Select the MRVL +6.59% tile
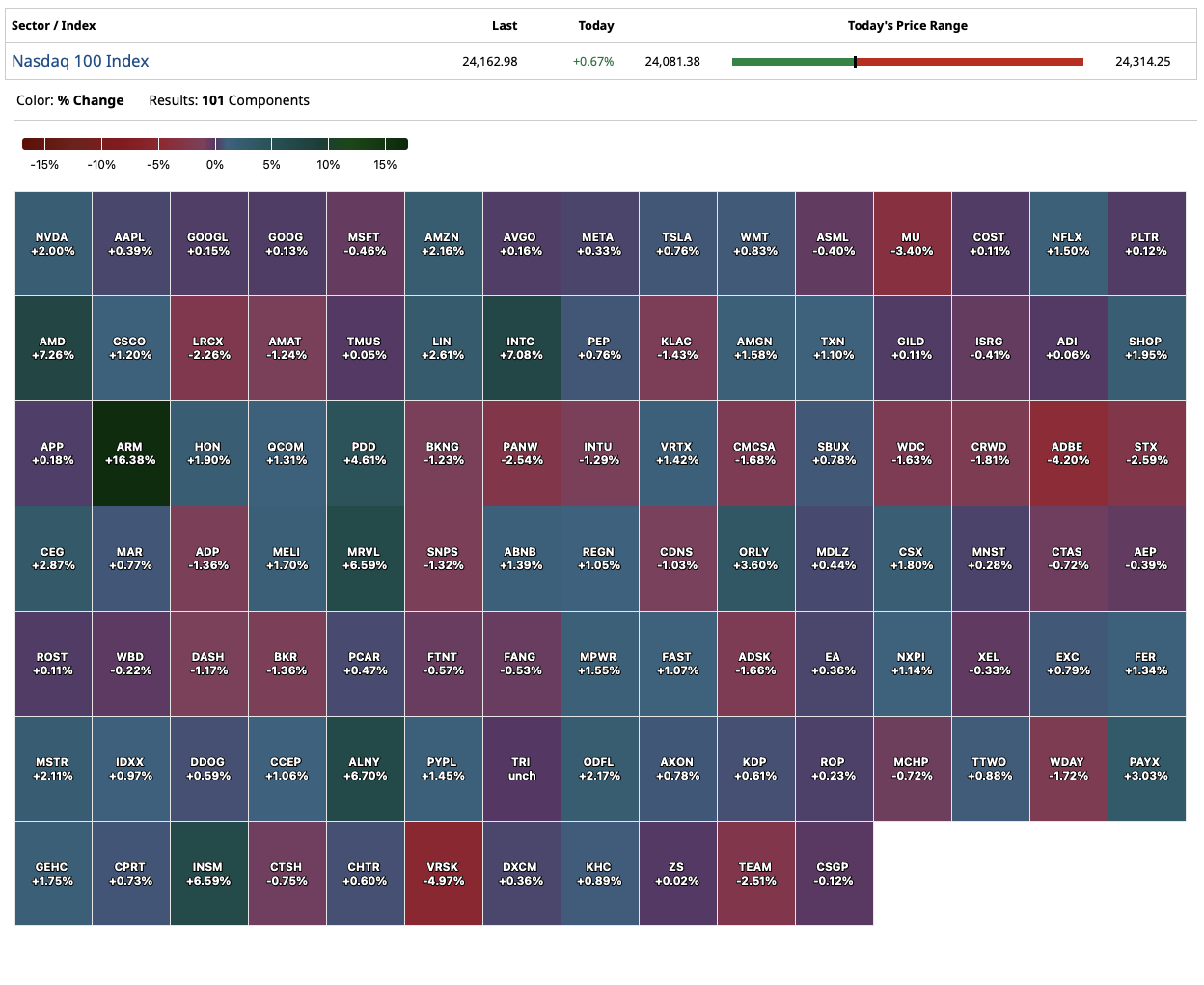This screenshot has width=1204, height=985. tap(365, 558)
